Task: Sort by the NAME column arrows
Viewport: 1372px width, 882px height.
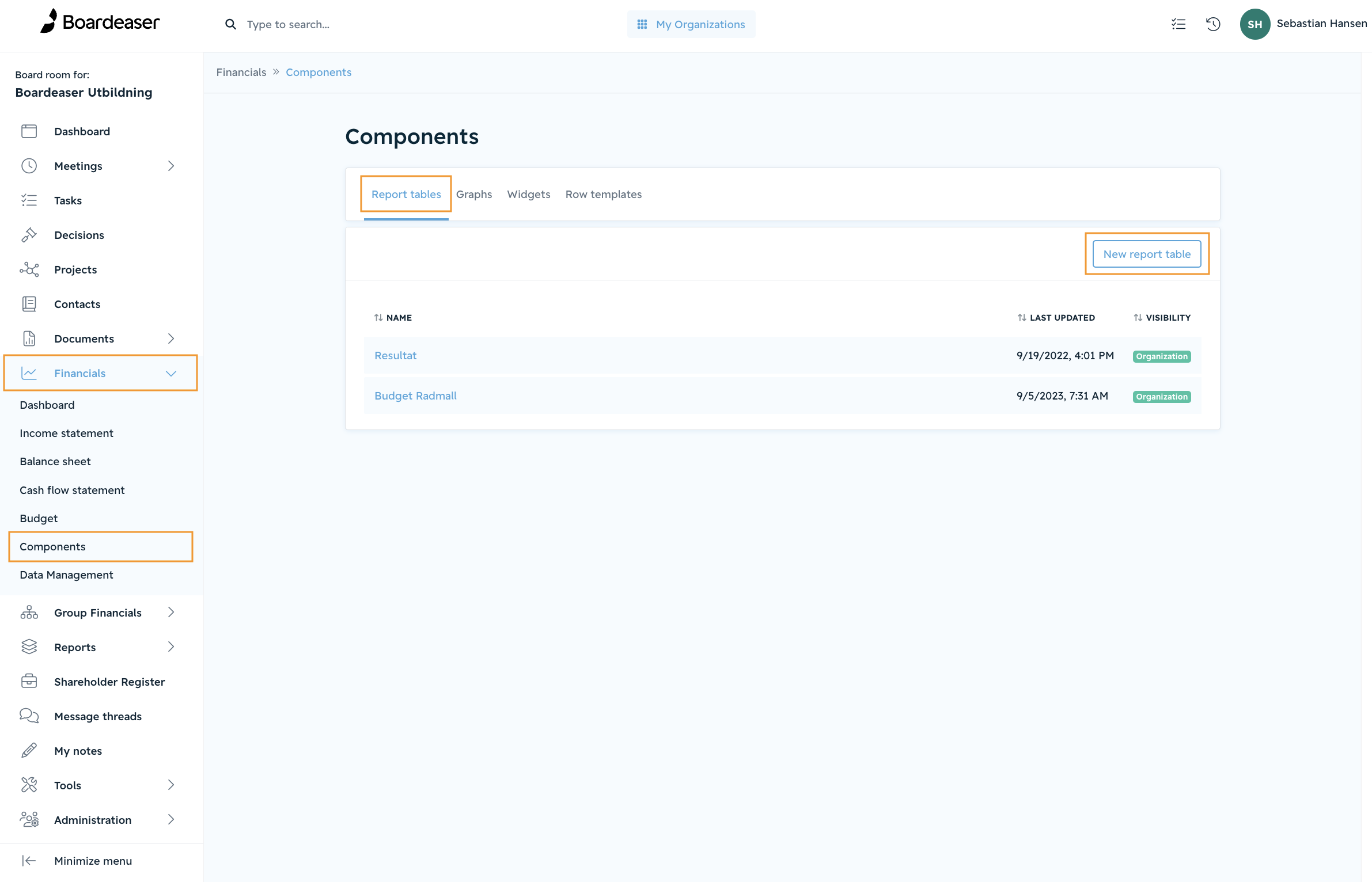Action: pos(378,318)
